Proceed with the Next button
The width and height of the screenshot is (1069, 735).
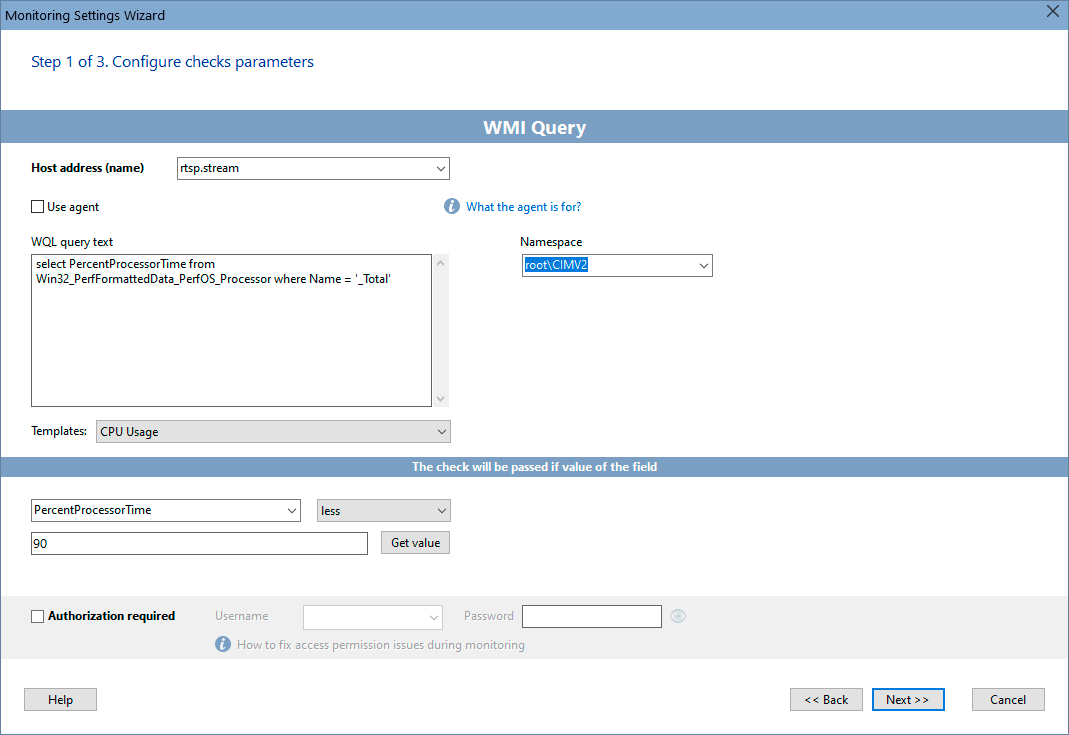907,699
